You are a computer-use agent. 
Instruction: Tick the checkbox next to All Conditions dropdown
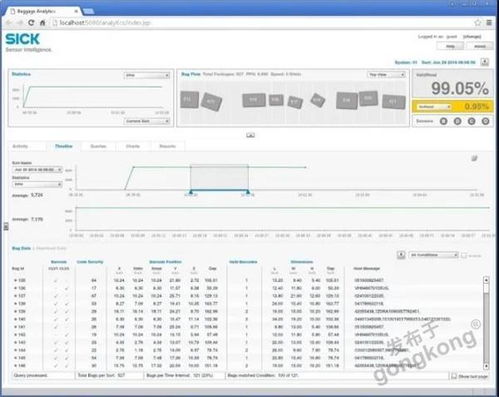pos(464,255)
